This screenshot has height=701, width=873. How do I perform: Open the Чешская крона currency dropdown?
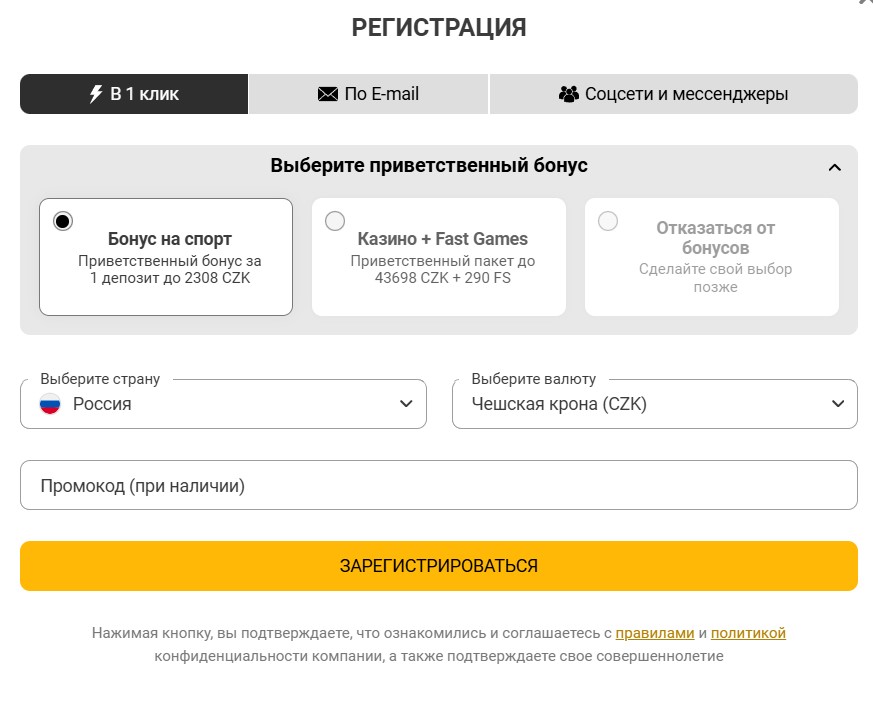tap(840, 405)
